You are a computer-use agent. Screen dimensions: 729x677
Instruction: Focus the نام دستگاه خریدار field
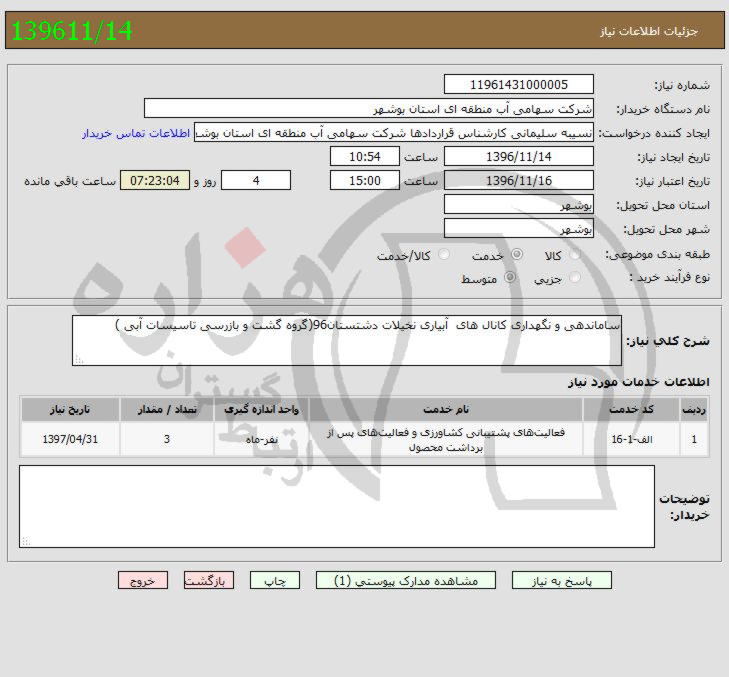(x=368, y=108)
